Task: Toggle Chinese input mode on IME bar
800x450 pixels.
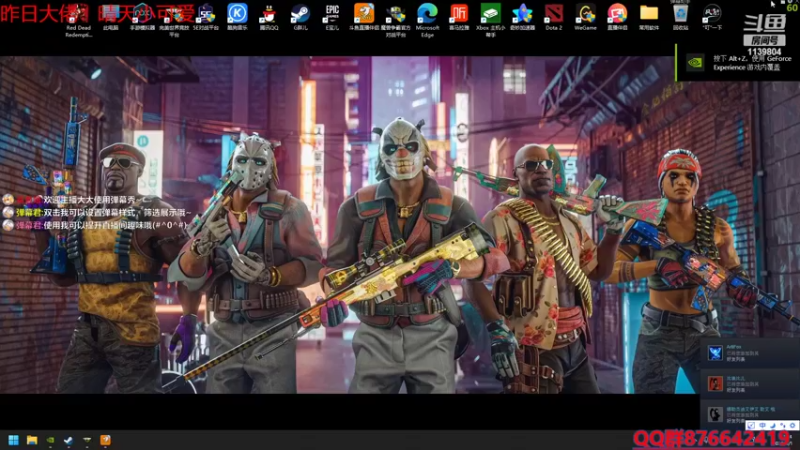Action: pyautogui.click(x=762, y=425)
